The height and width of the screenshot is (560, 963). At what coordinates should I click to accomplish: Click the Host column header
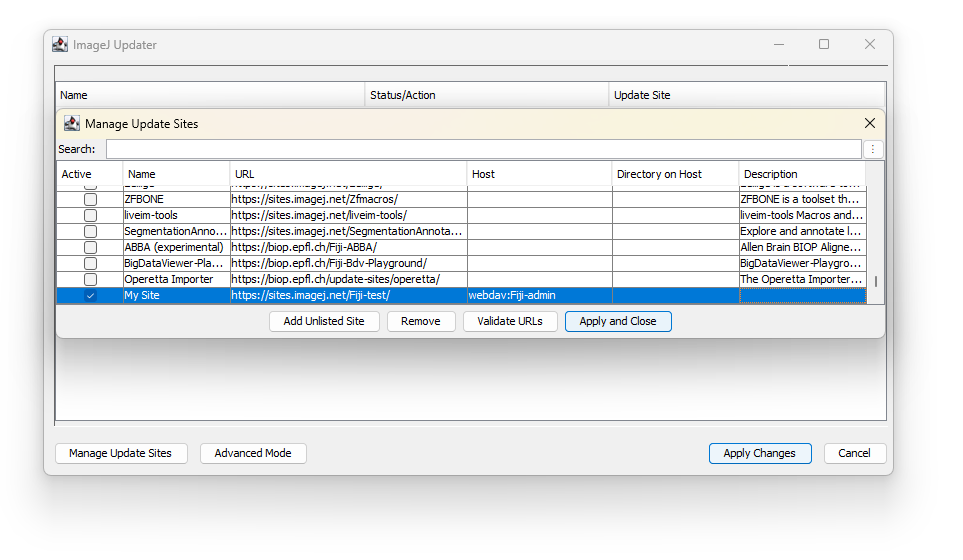pyautogui.click(x=539, y=174)
